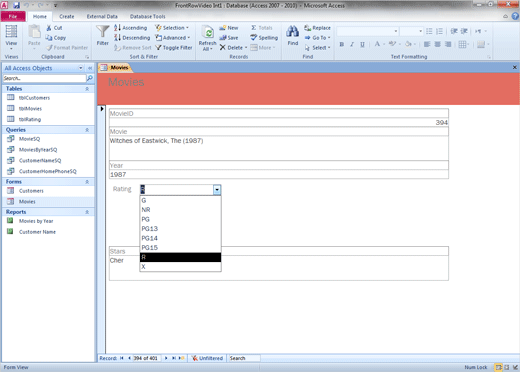Click Replace in Find group
The width and height of the screenshot is (520, 372).
point(317,28)
